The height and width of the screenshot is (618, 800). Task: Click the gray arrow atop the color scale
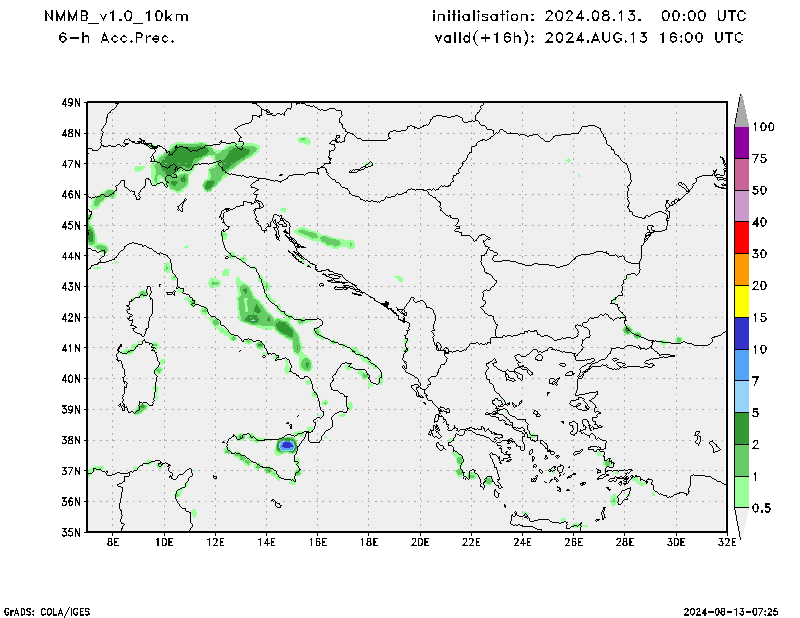(x=741, y=110)
